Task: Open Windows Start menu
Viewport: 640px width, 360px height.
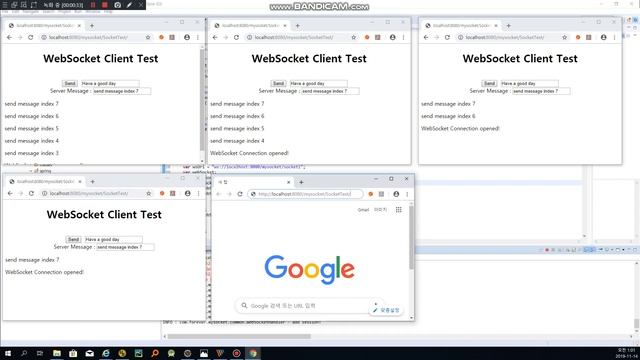Action: tap(8, 353)
